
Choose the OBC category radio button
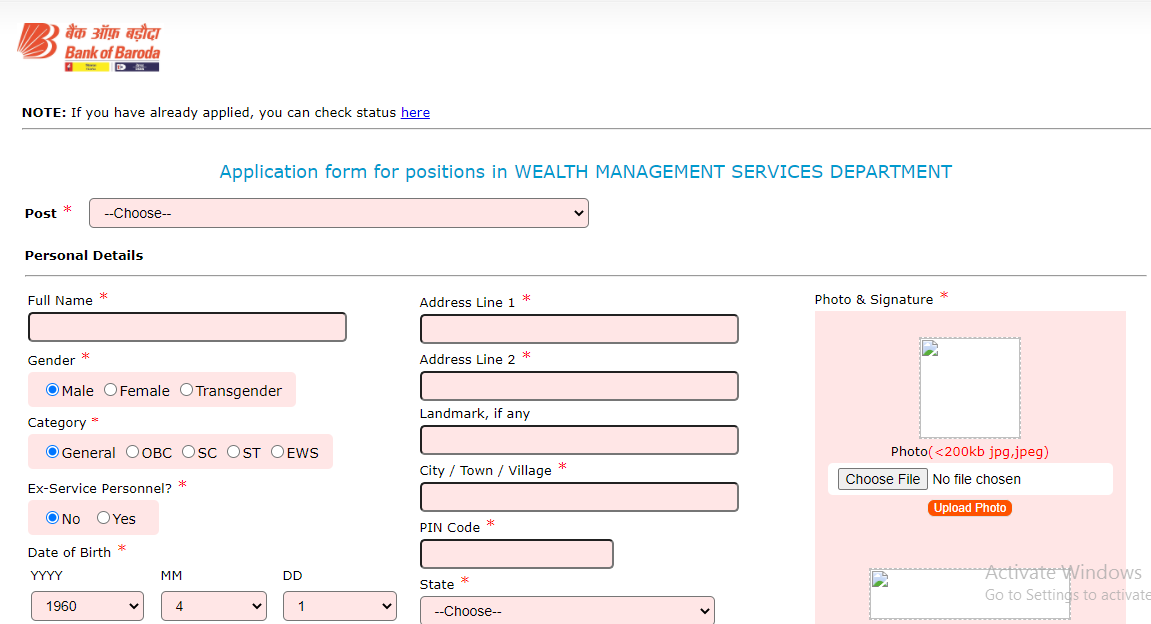coord(133,452)
